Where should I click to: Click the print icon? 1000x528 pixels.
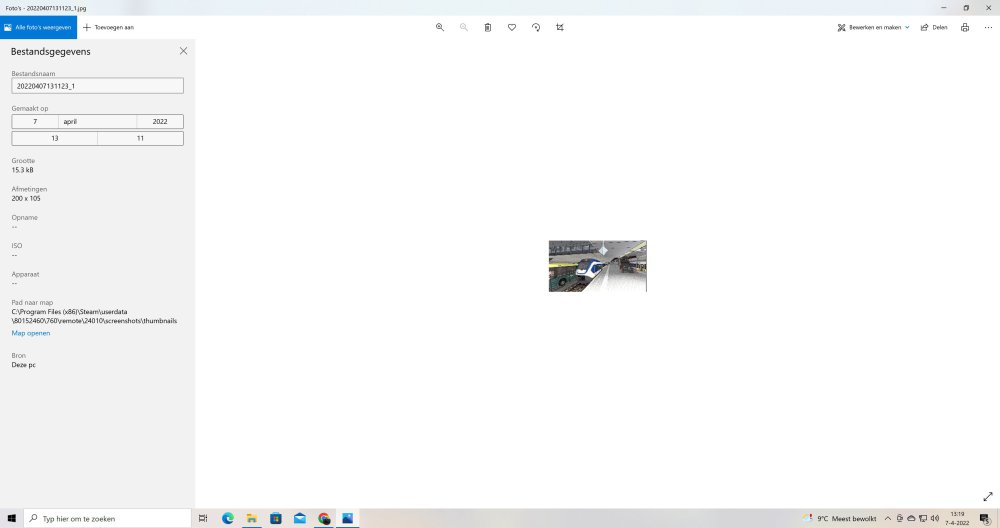[965, 27]
